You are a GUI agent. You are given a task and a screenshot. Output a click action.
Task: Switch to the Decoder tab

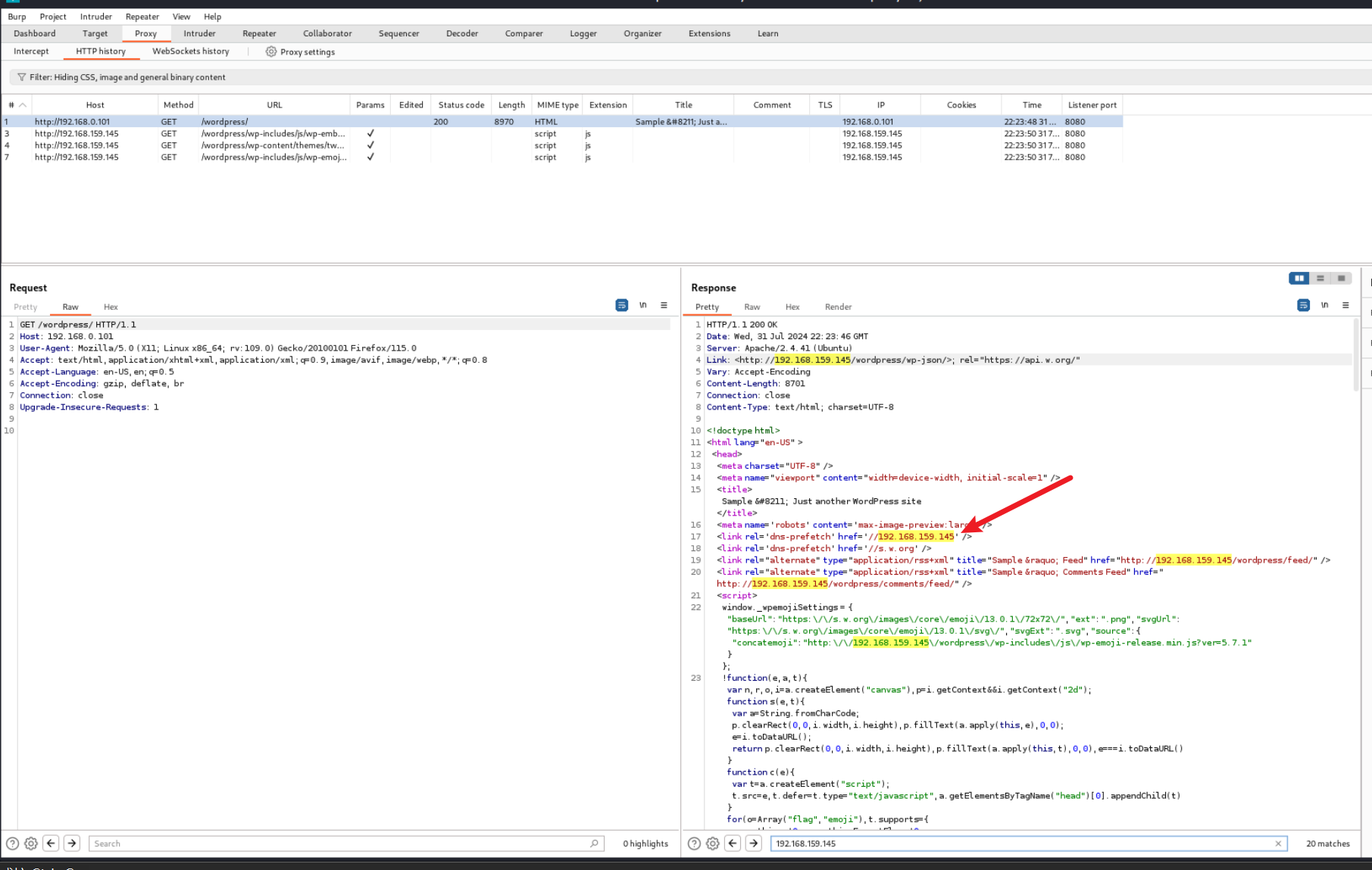[462, 33]
